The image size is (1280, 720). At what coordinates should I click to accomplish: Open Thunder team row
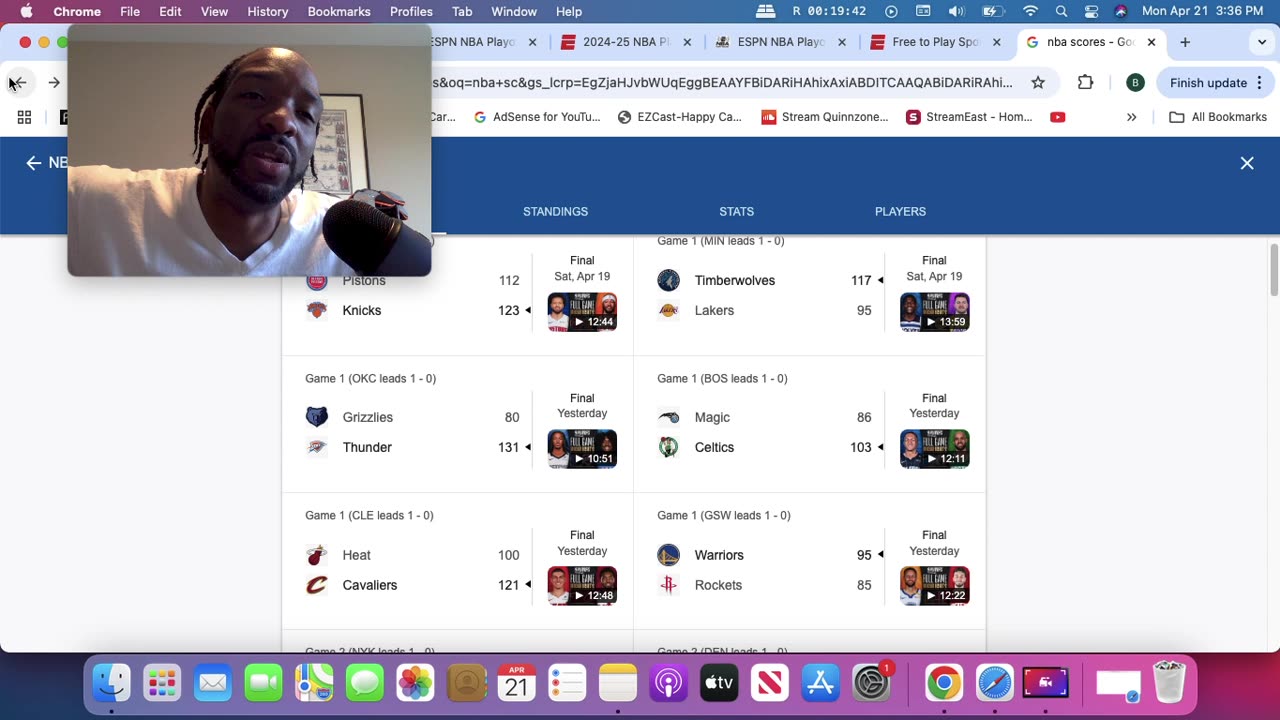(x=418, y=447)
